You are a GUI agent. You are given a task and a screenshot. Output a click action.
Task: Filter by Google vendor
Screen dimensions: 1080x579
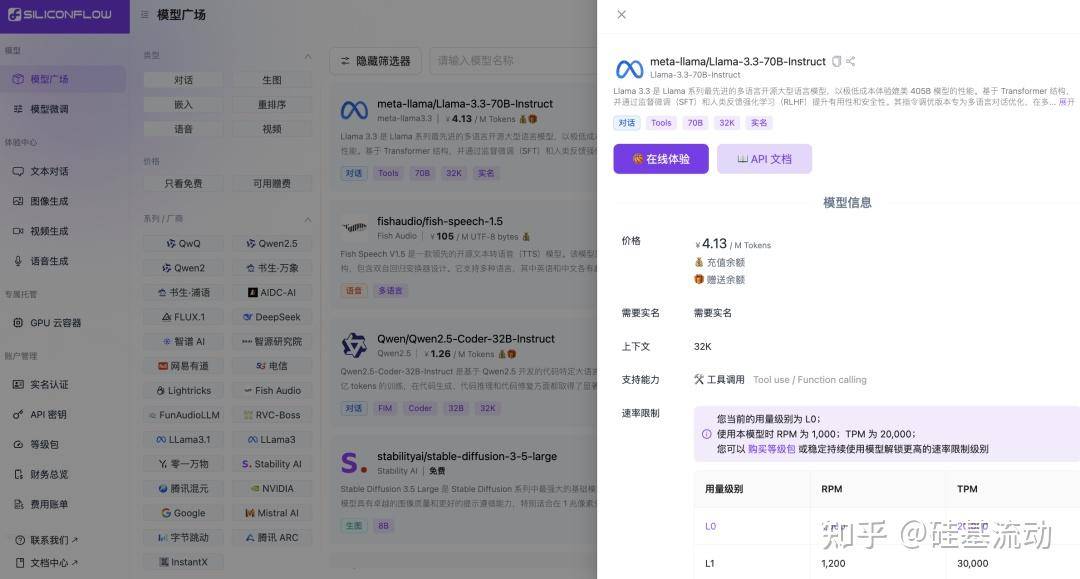(183, 514)
